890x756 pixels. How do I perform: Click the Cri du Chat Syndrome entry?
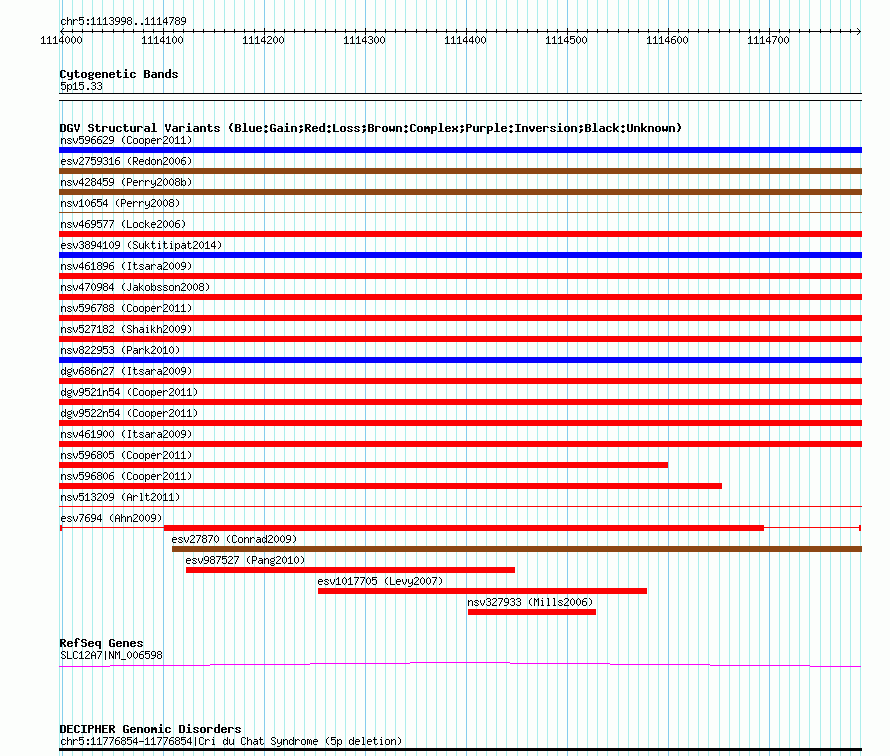point(231,741)
